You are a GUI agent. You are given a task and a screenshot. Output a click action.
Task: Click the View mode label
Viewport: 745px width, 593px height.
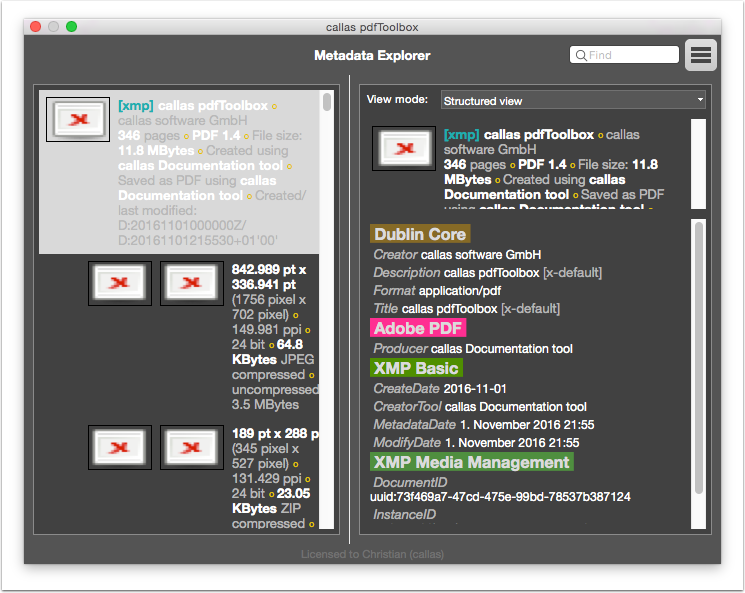tap(397, 99)
